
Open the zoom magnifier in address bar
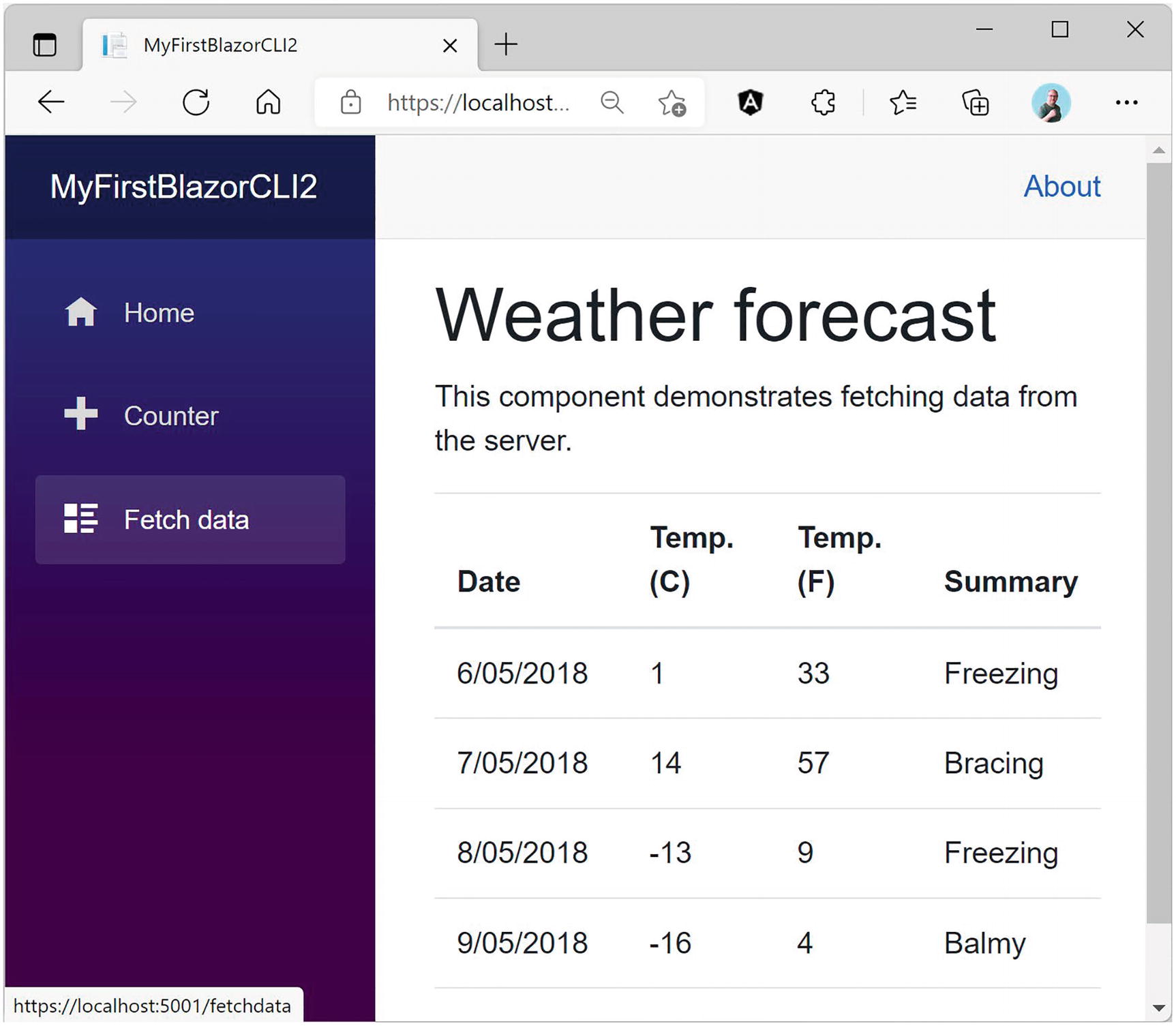pyautogui.click(x=612, y=102)
